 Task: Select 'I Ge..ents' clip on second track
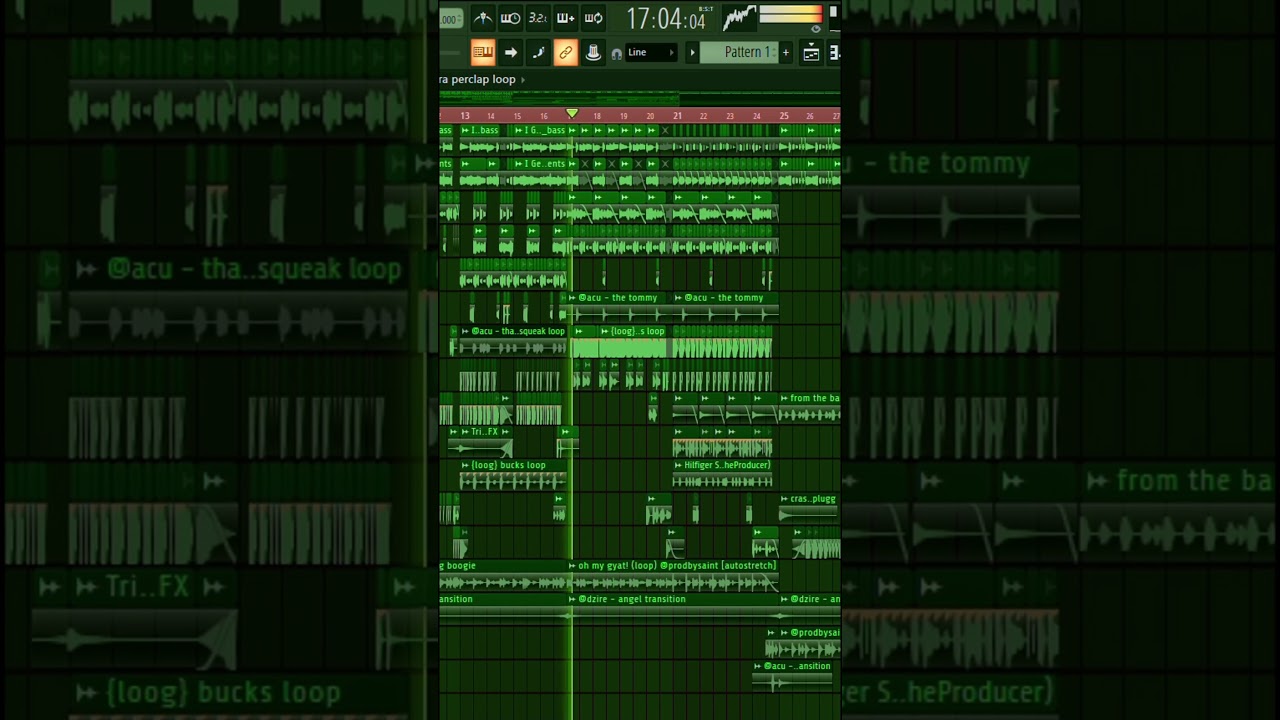[539, 175]
